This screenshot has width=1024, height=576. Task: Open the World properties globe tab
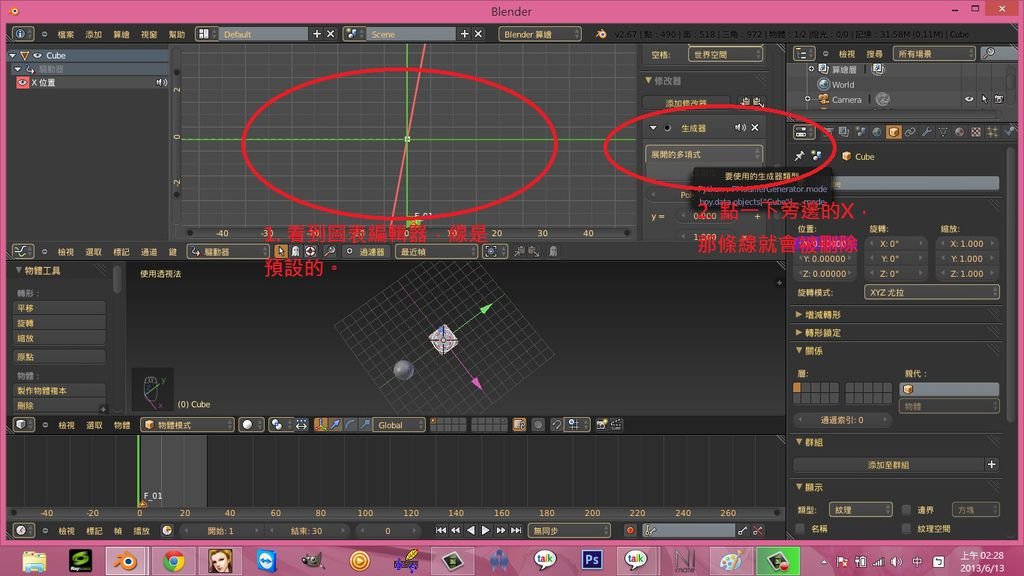coord(876,132)
